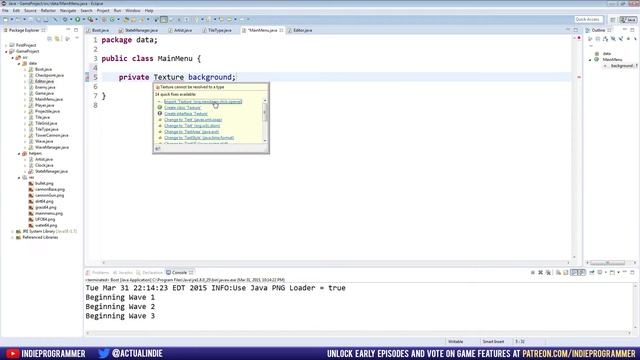Screen dimensions: 640x360
Task: Select Checkpoint.java in Package Explorer
Action: pyautogui.click(x=49, y=76)
